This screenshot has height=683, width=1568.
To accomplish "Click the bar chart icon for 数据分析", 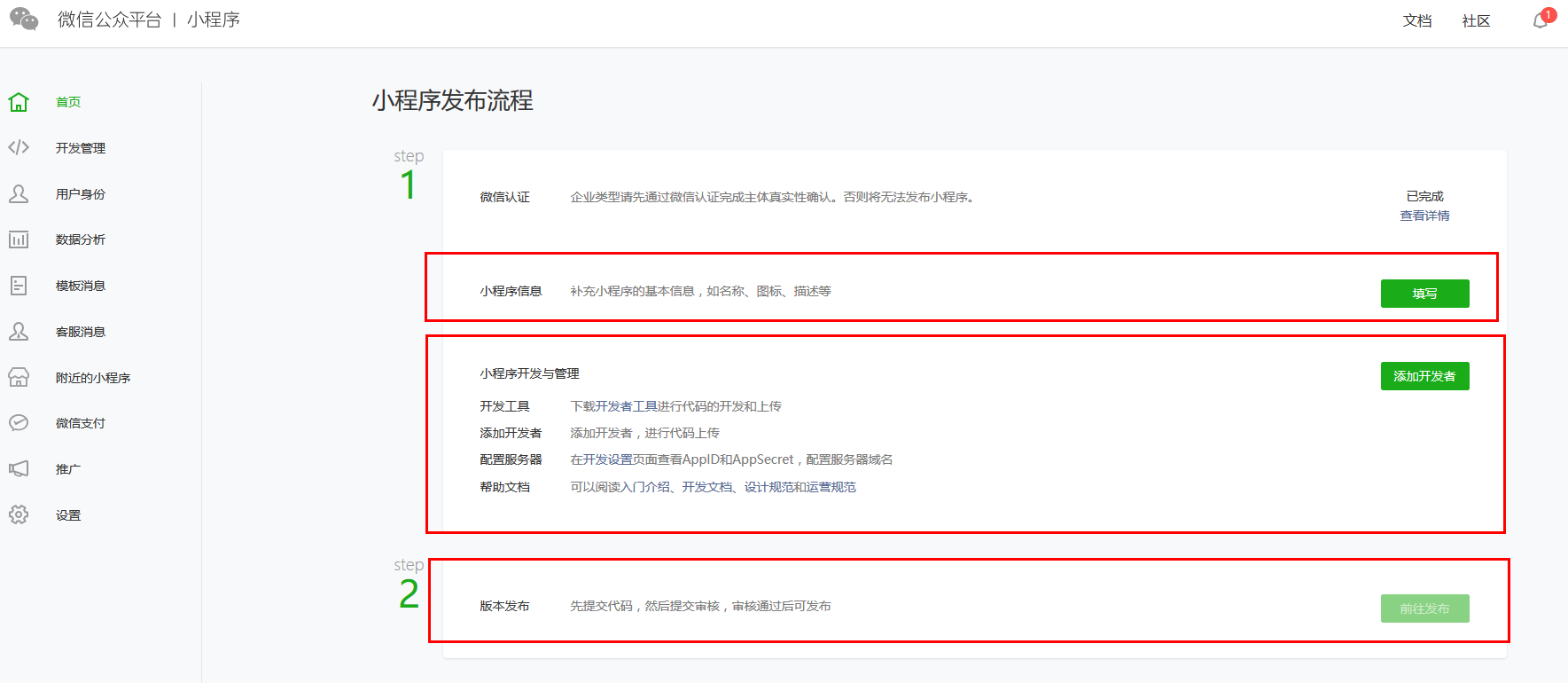I will coord(19,239).
